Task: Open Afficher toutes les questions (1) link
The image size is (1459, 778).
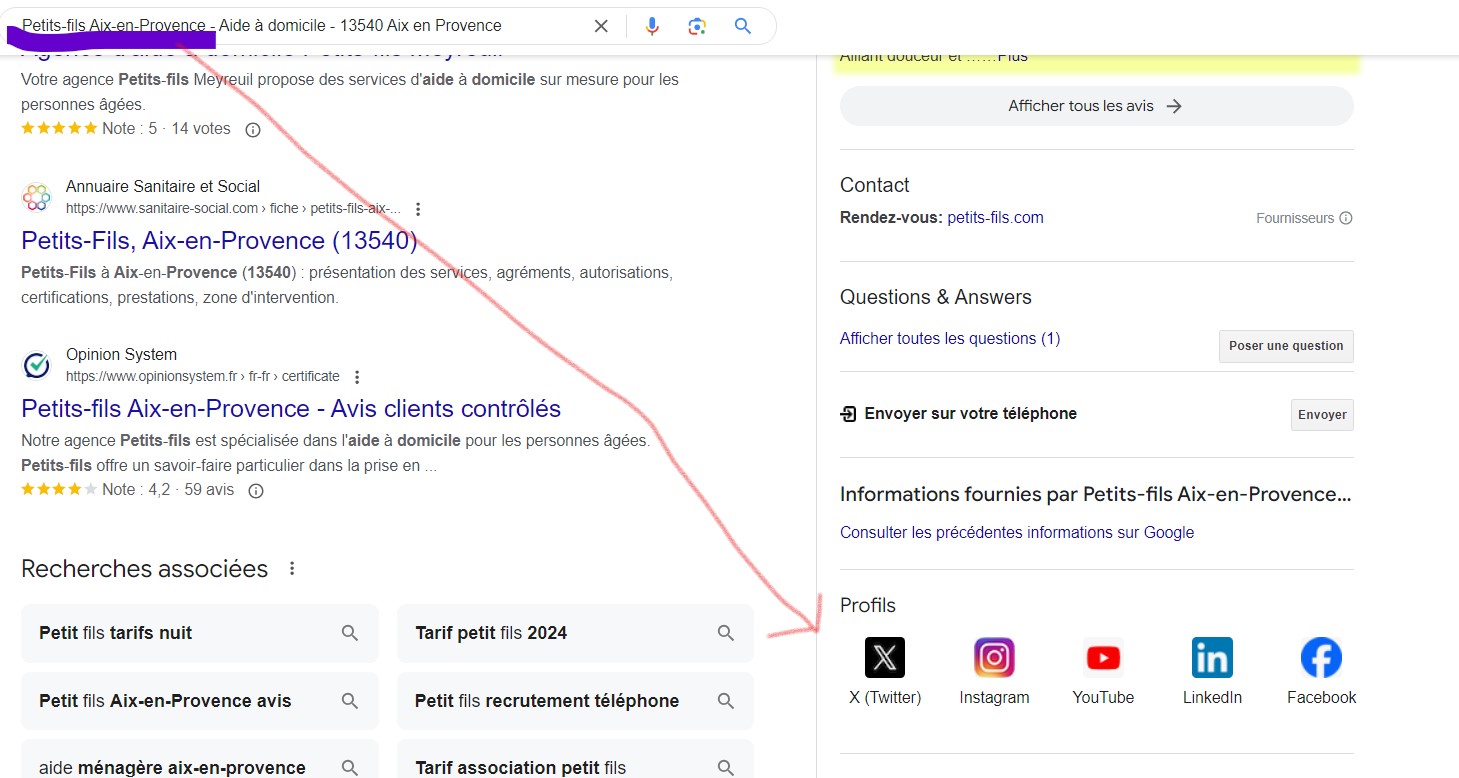Action: tap(950, 338)
